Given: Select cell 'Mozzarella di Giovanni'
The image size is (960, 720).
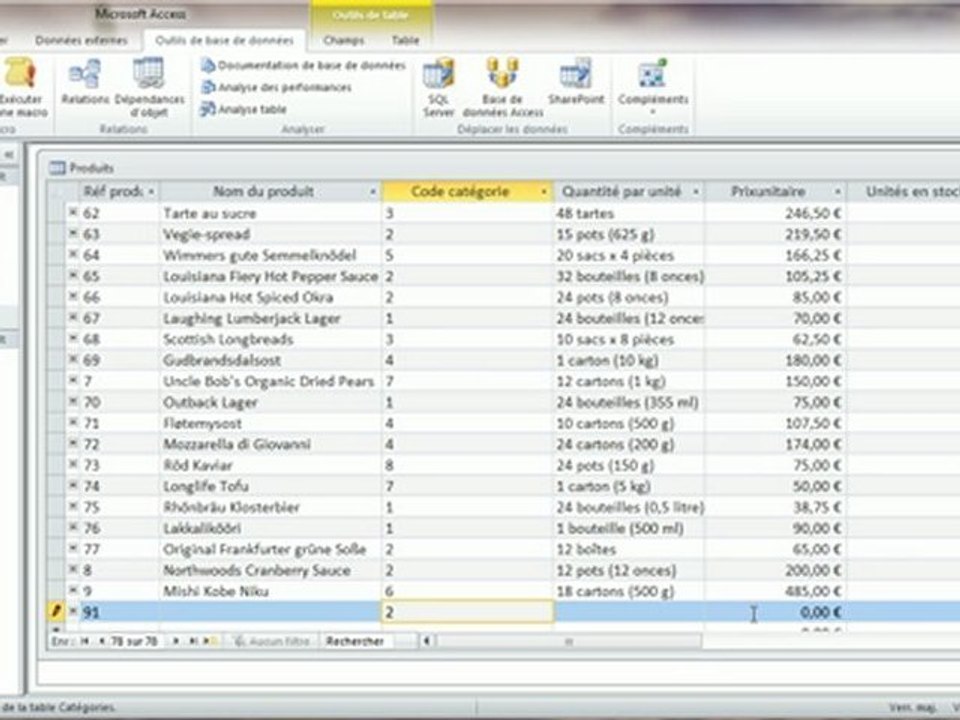Looking at the screenshot, I should click(x=270, y=444).
